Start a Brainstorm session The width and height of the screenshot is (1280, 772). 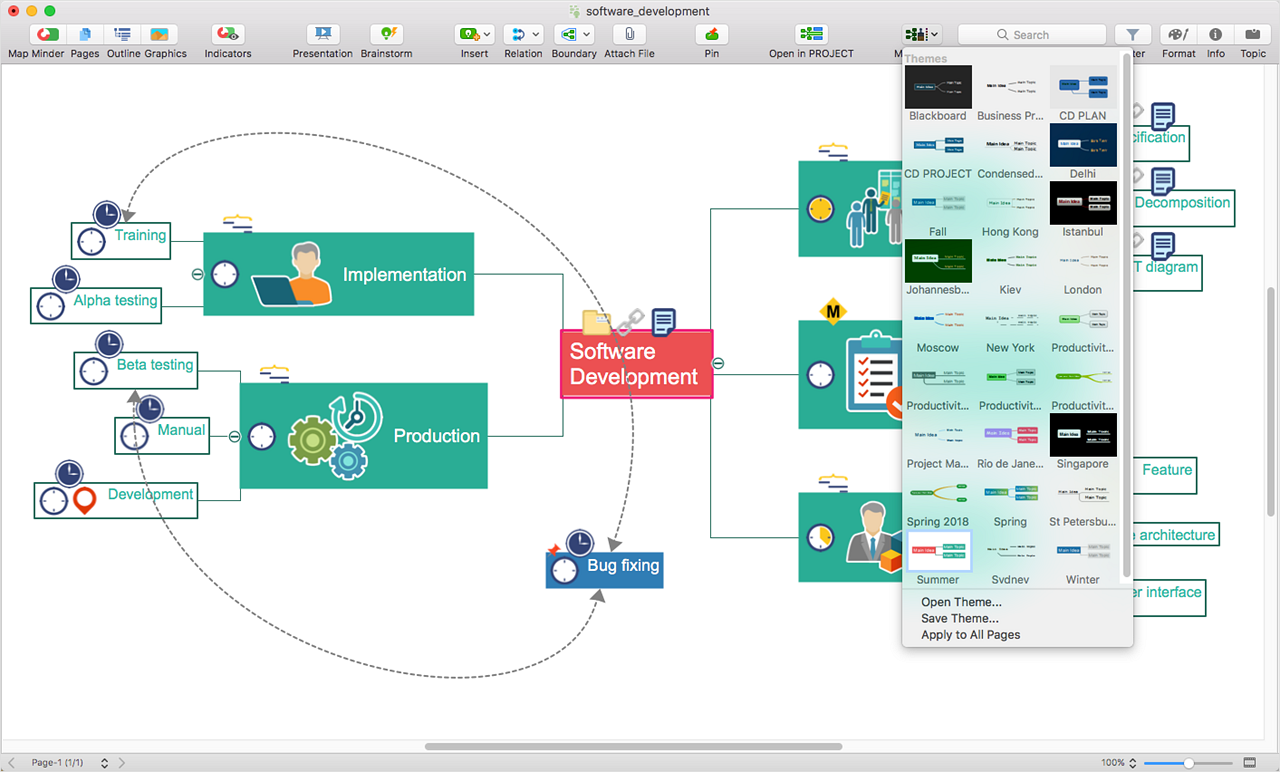pyautogui.click(x=386, y=35)
